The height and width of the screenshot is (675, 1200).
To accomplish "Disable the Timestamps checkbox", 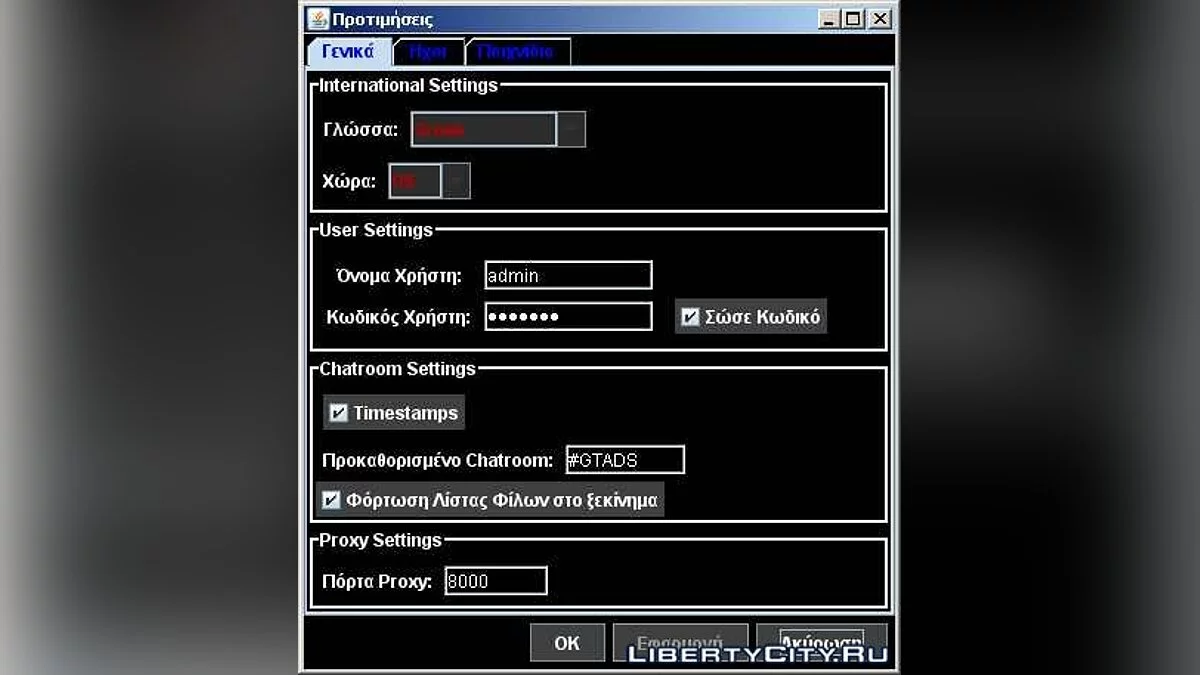I will pos(338,413).
